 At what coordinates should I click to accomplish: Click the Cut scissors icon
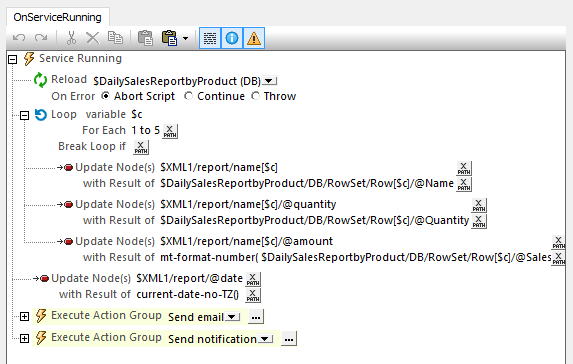click(x=71, y=38)
